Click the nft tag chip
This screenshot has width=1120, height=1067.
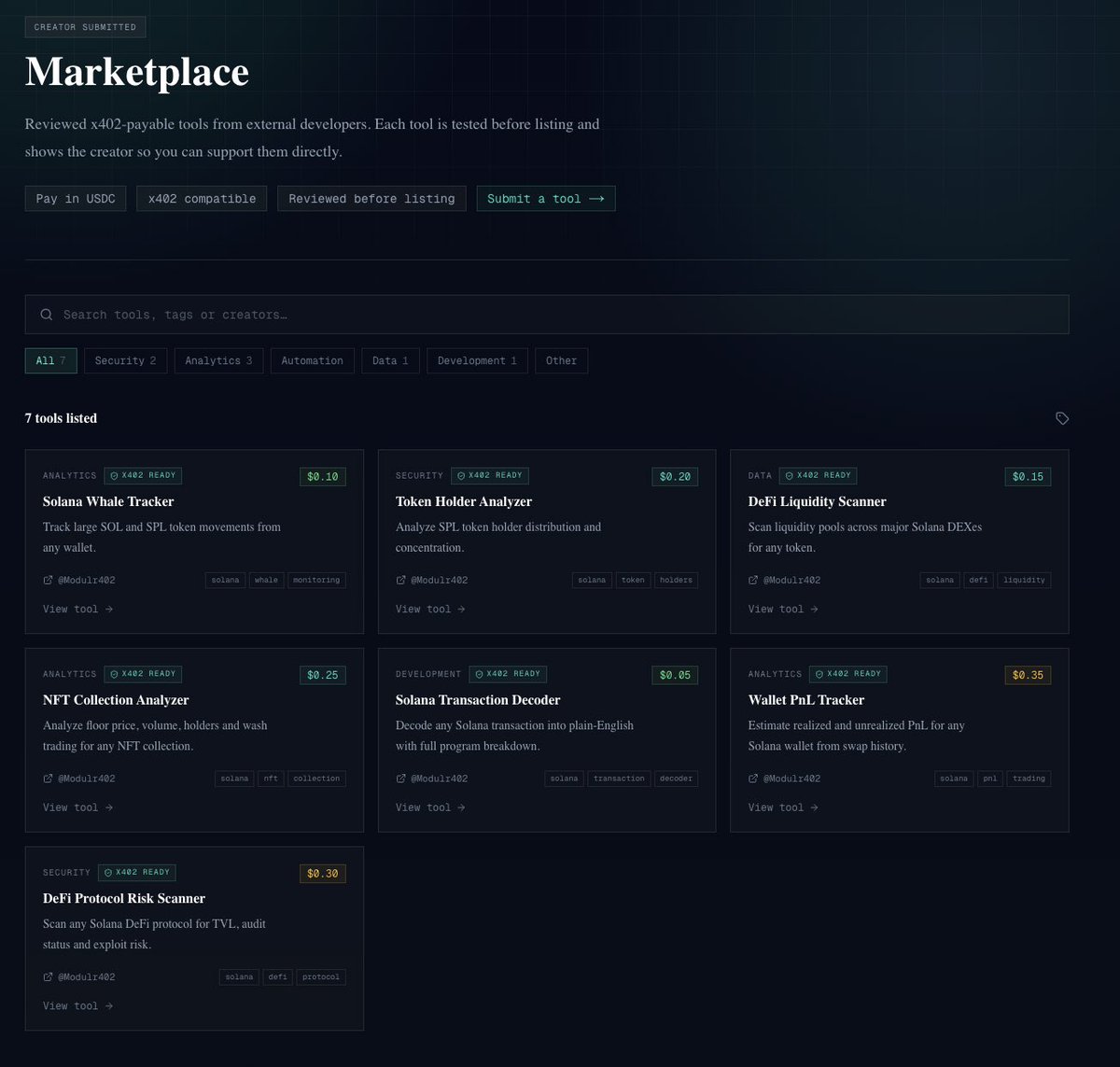coord(270,779)
